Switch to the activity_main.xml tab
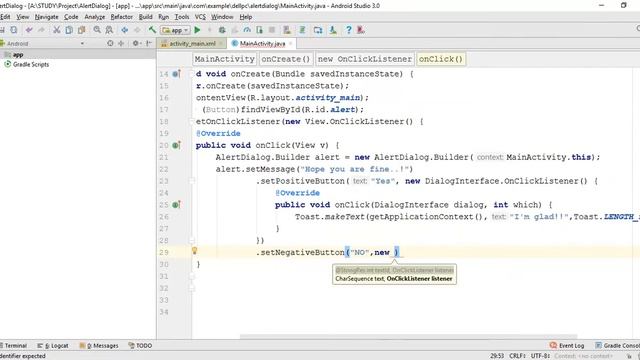Image resolution: width=640 pixels, height=360 pixels. tap(192, 43)
